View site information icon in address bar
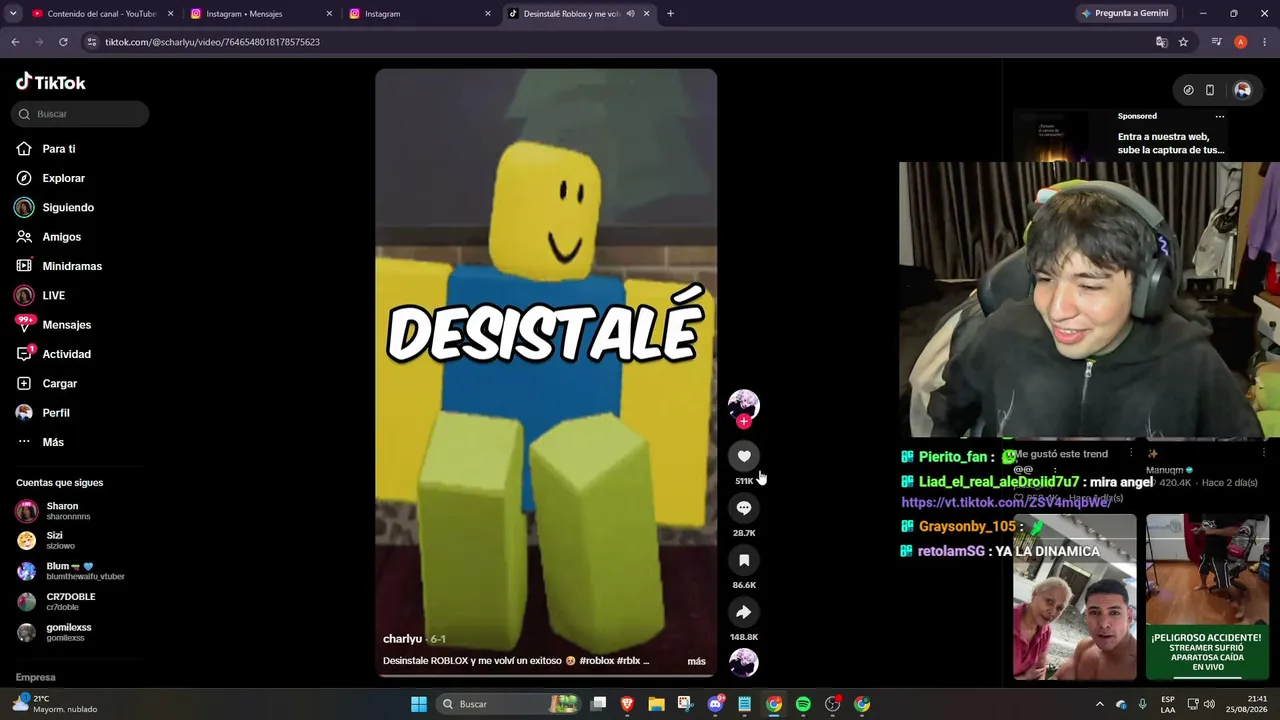Viewport: 1280px width, 720px height. (92, 42)
